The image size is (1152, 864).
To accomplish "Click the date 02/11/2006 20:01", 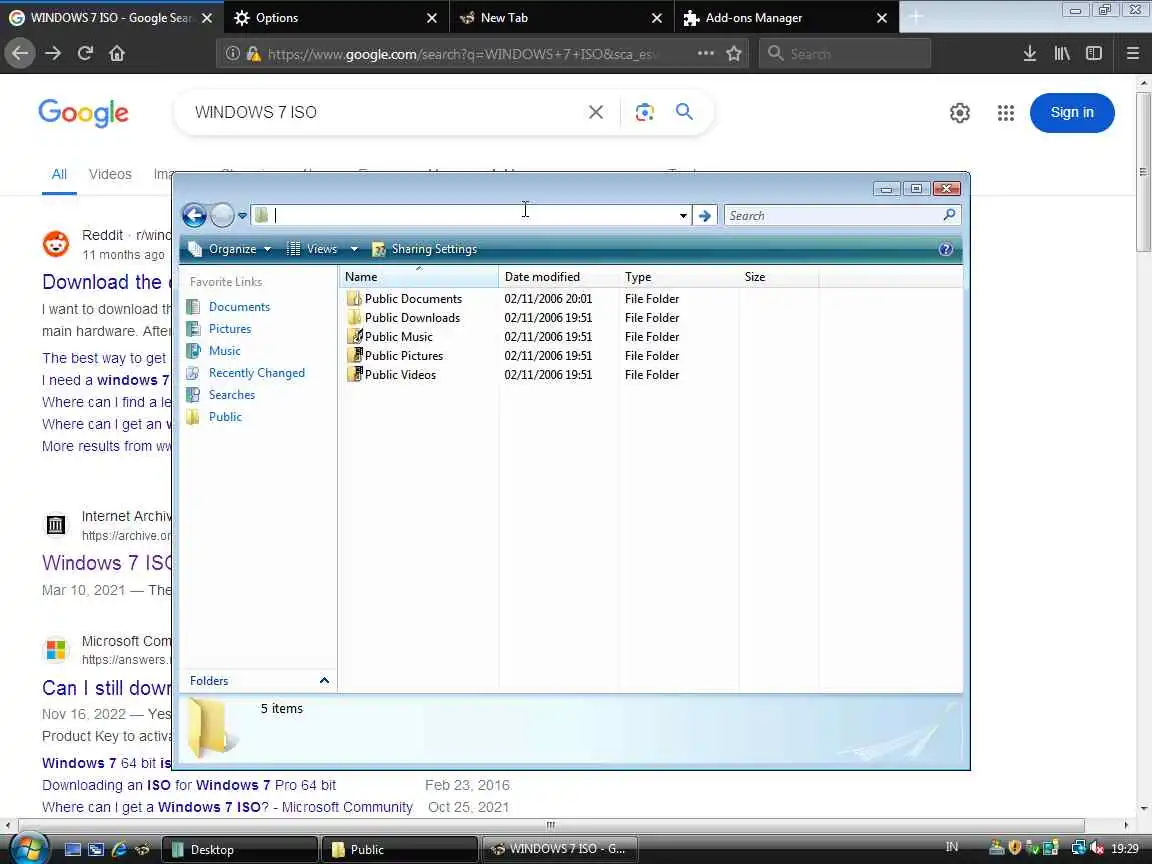I will tap(548, 299).
